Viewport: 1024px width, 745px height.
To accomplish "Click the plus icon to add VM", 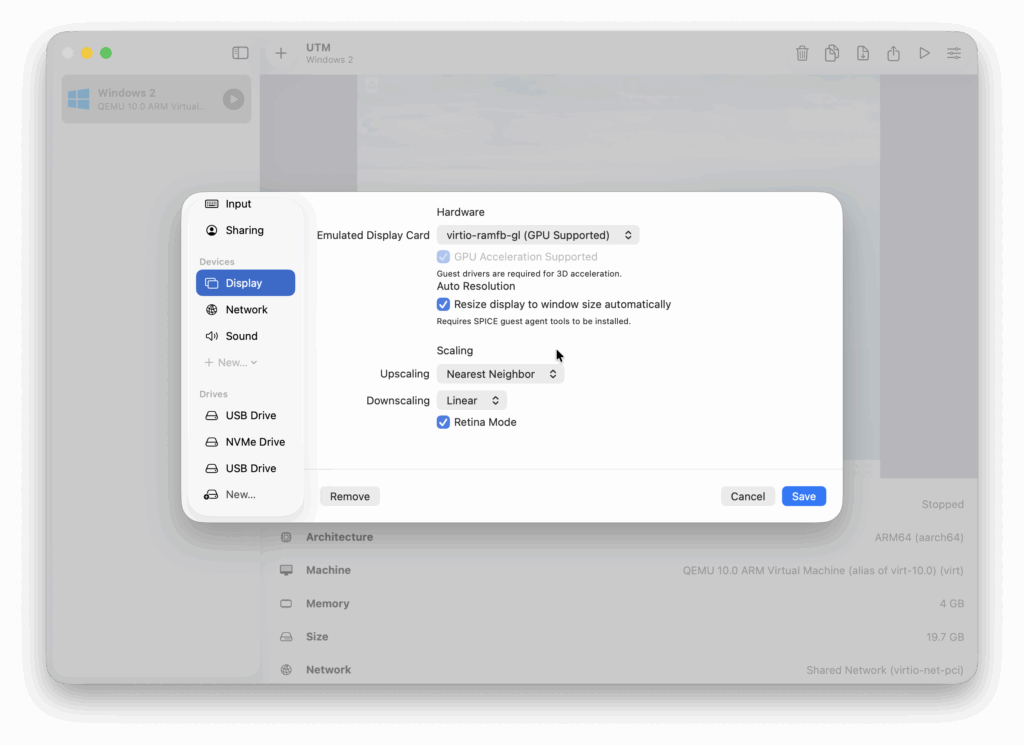I will point(281,53).
